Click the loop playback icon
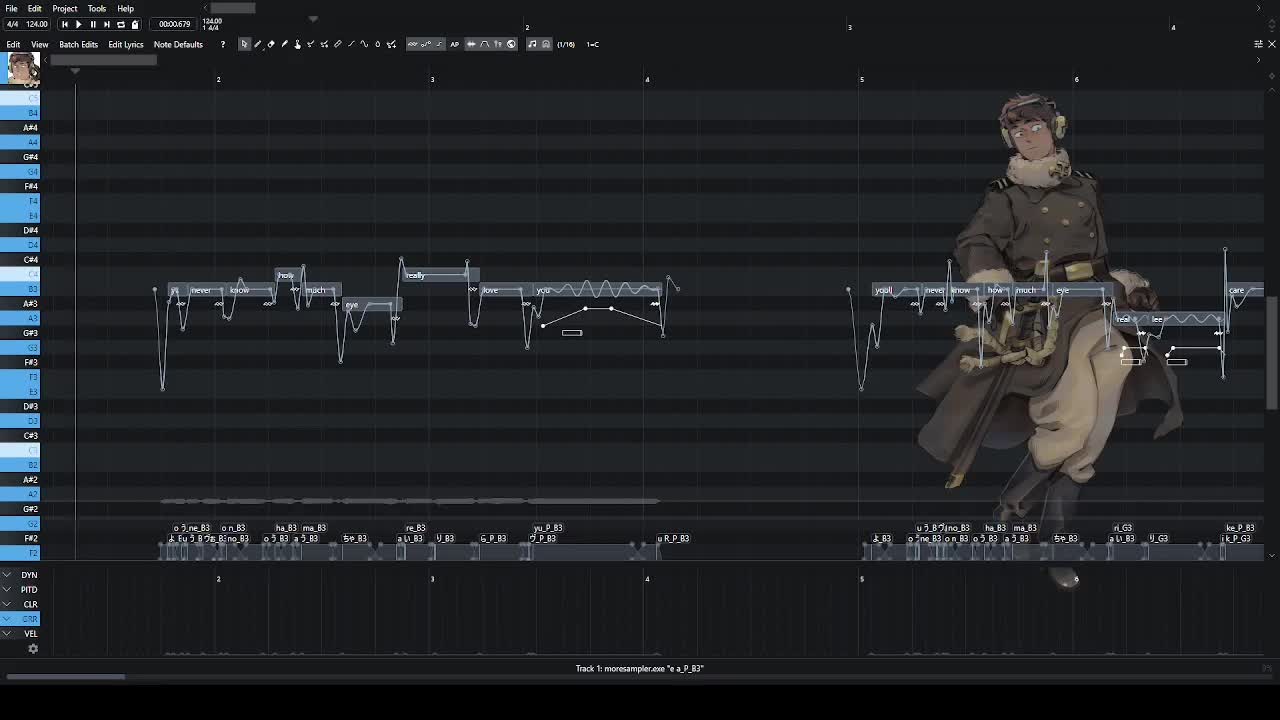This screenshot has width=1280, height=720. (x=121, y=24)
